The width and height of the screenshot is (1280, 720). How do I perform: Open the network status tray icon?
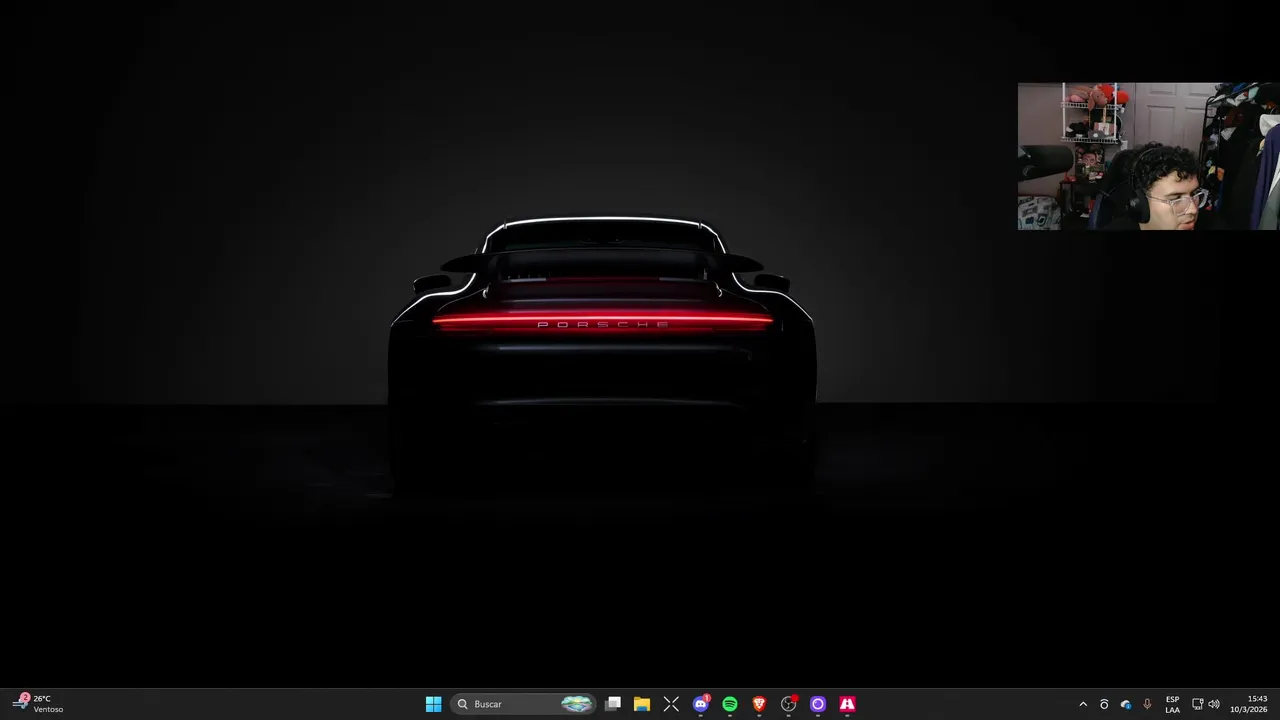[1198, 704]
